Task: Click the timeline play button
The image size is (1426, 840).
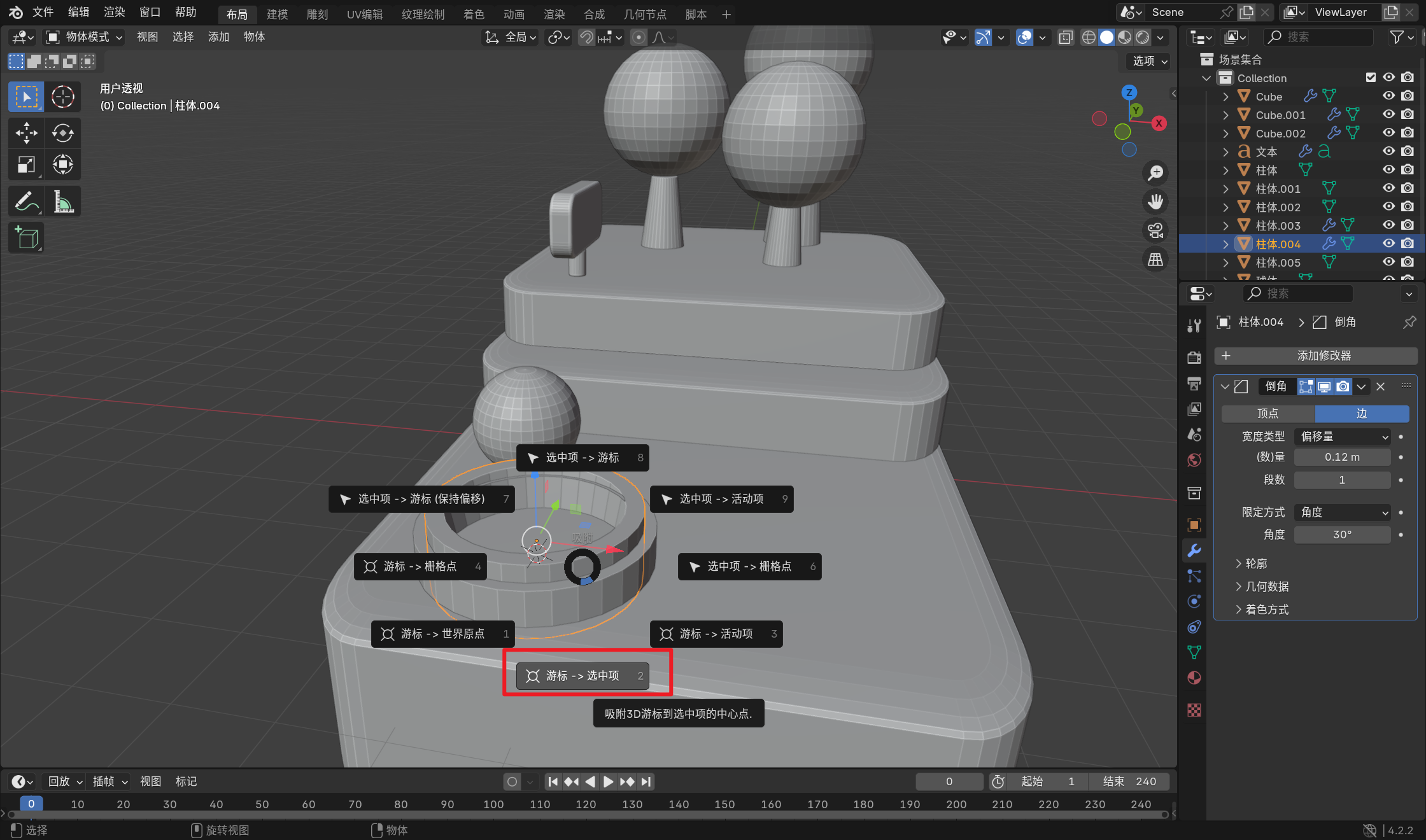Action: (608, 781)
